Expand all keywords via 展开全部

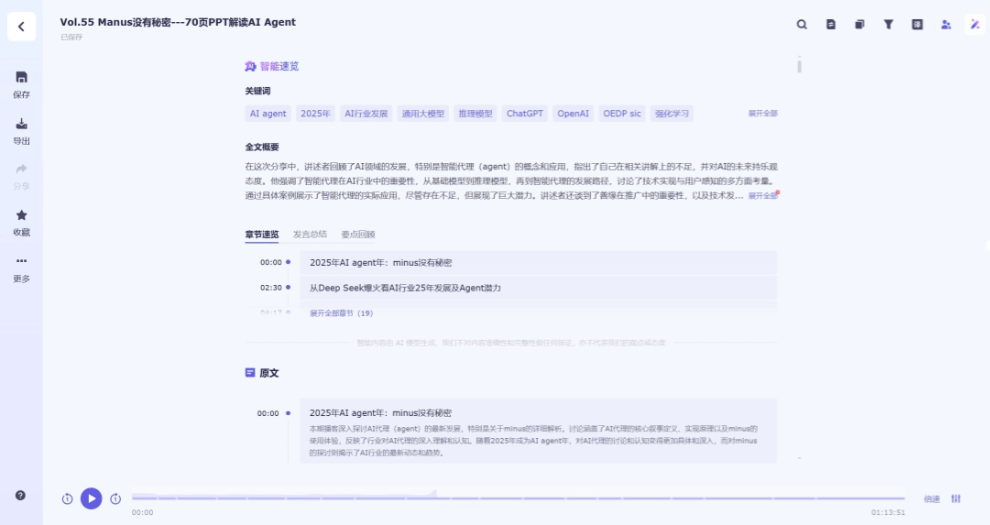pyautogui.click(x=763, y=114)
